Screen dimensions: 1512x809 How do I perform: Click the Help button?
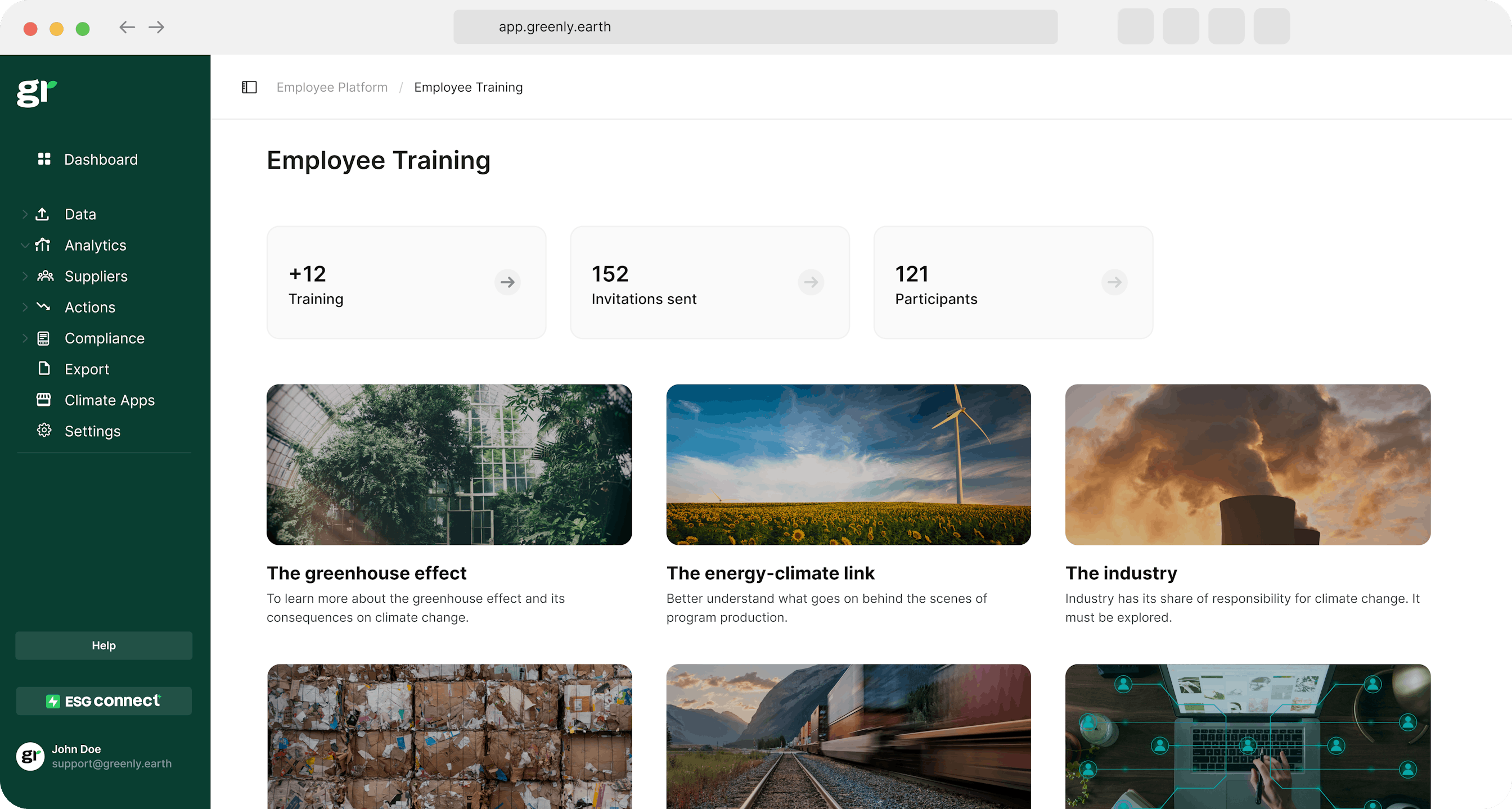(x=103, y=645)
